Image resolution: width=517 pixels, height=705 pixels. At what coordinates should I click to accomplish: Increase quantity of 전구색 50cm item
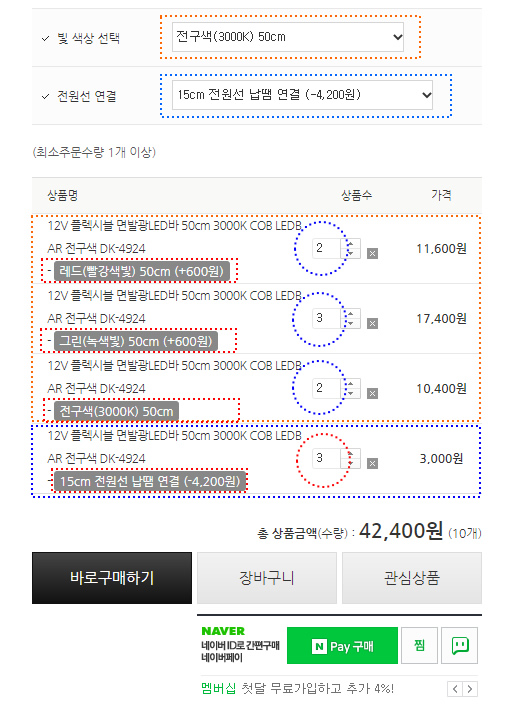pyautogui.click(x=351, y=384)
